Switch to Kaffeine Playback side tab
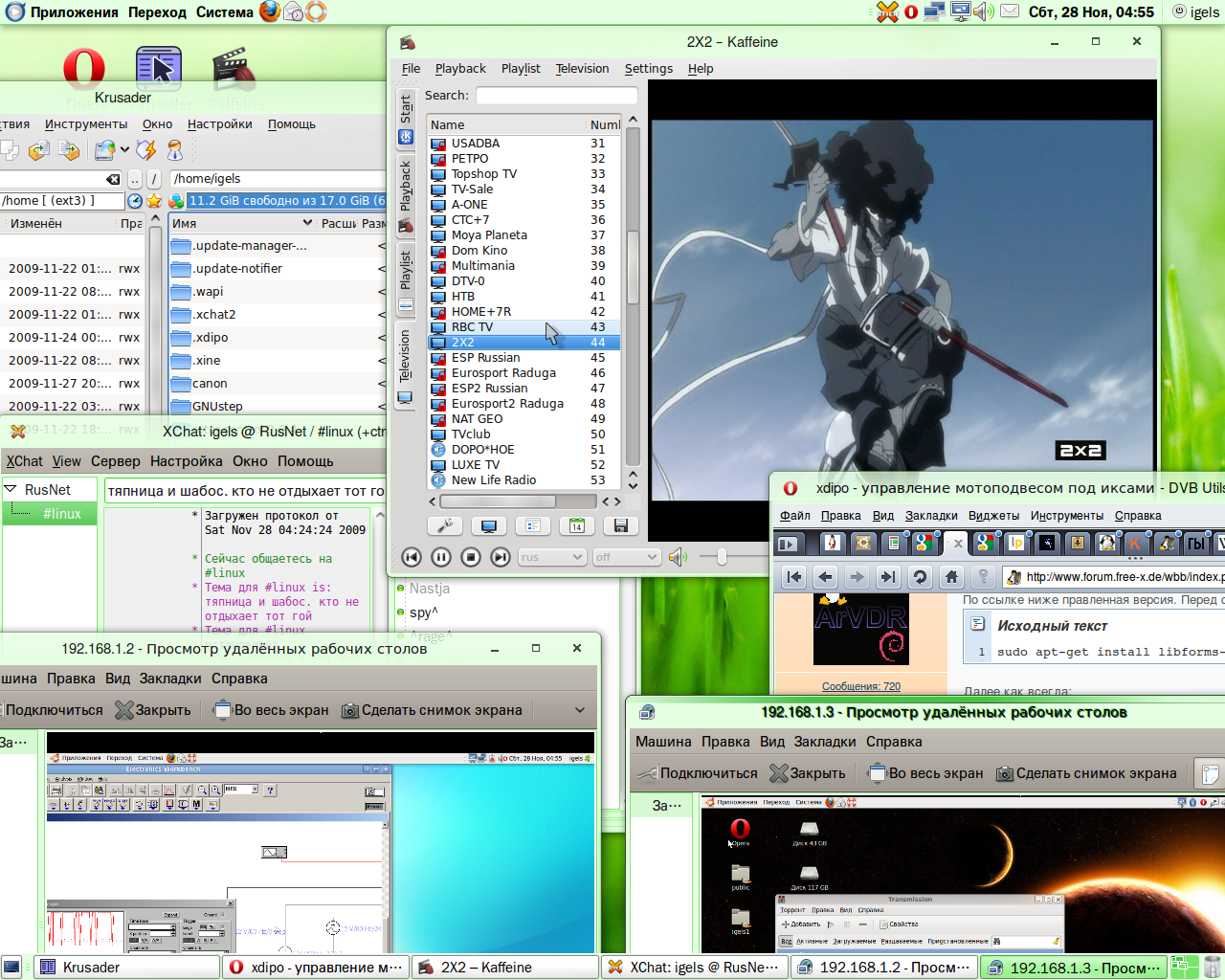1225x980 pixels. click(406, 196)
